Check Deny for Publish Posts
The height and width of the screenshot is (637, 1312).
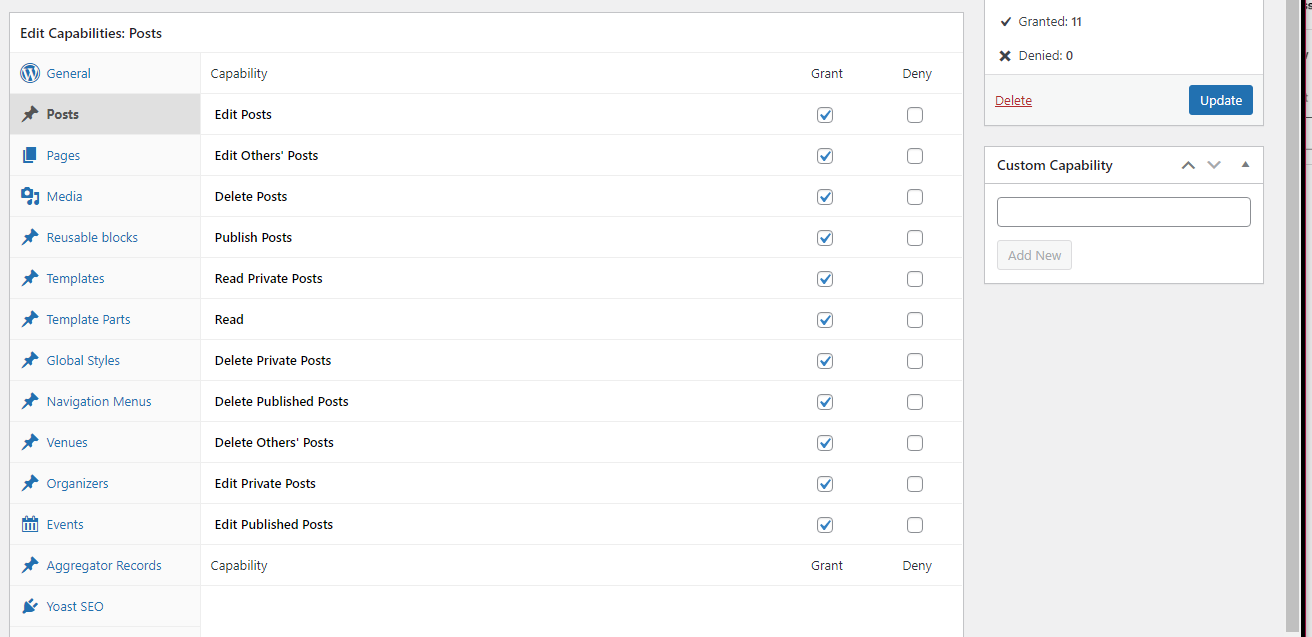click(915, 238)
